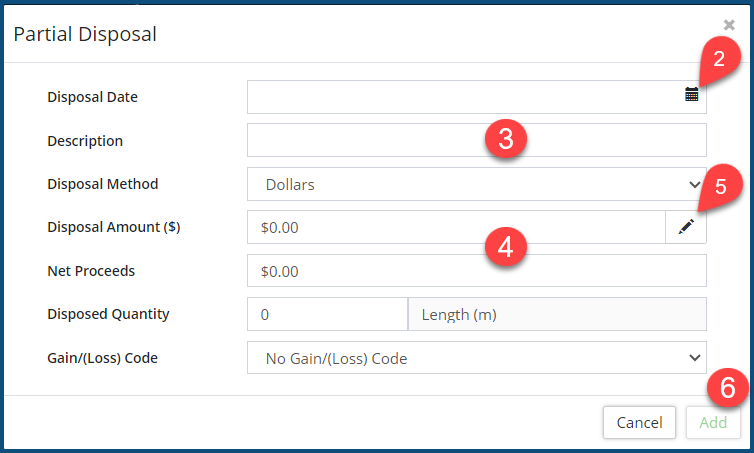
Task: Click the Partial Disposal dialog title
Action: [84, 34]
